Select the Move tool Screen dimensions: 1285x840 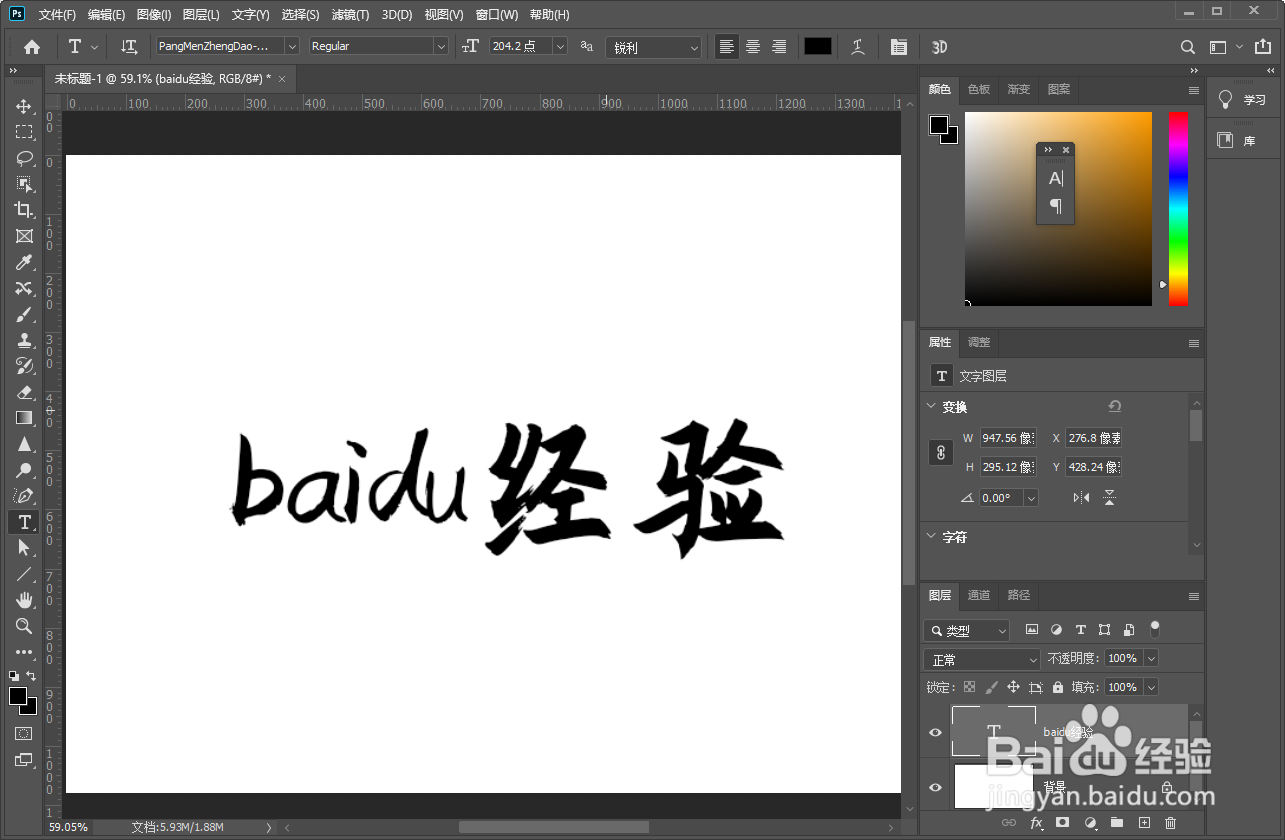click(24, 106)
